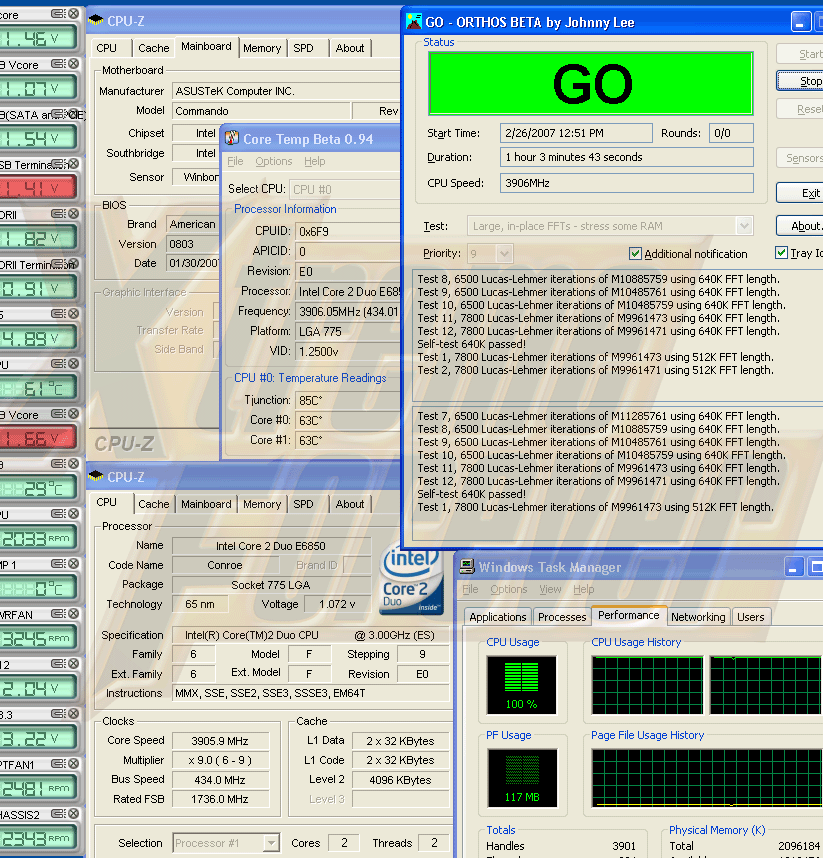Open Networking tab in Task Manager

[698, 617]
